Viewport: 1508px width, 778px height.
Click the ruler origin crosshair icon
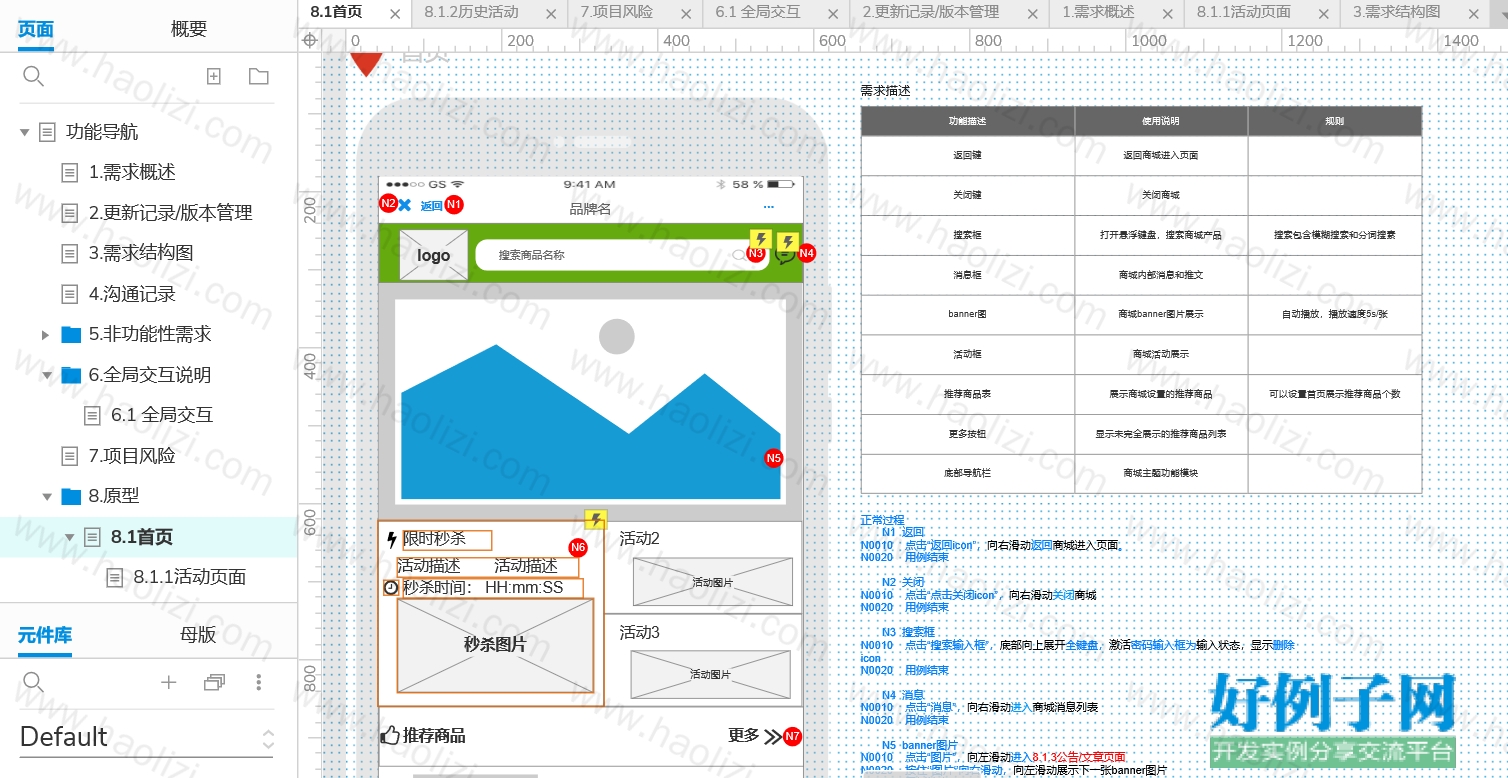(x=310, y=40)
